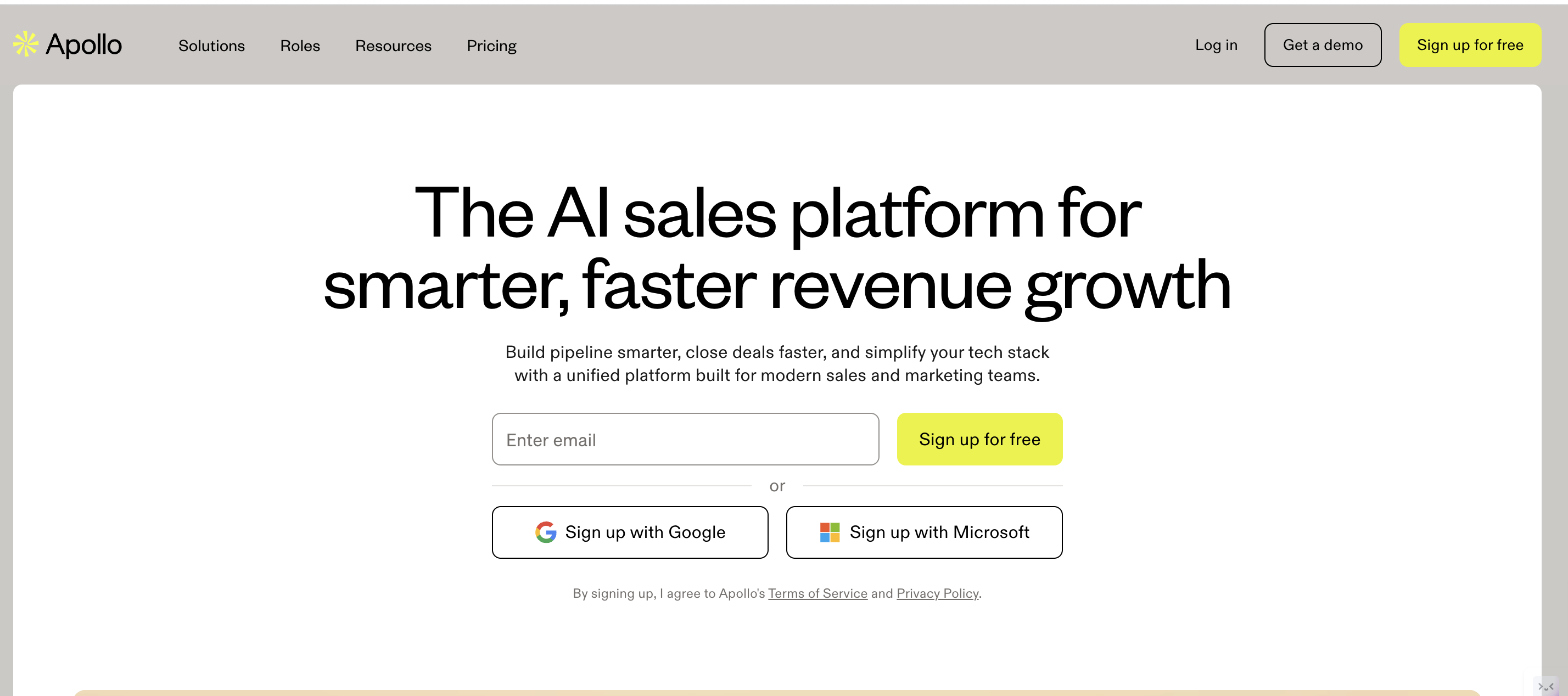Click the yellow Apollo starburst logo icon
This screenshot has width=1568, height=696.
26,44
